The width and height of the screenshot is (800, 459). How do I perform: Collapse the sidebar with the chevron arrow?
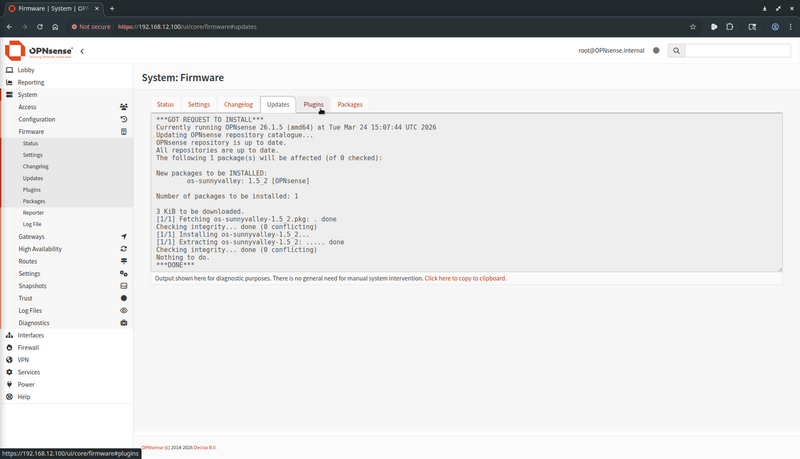[82, 51]
